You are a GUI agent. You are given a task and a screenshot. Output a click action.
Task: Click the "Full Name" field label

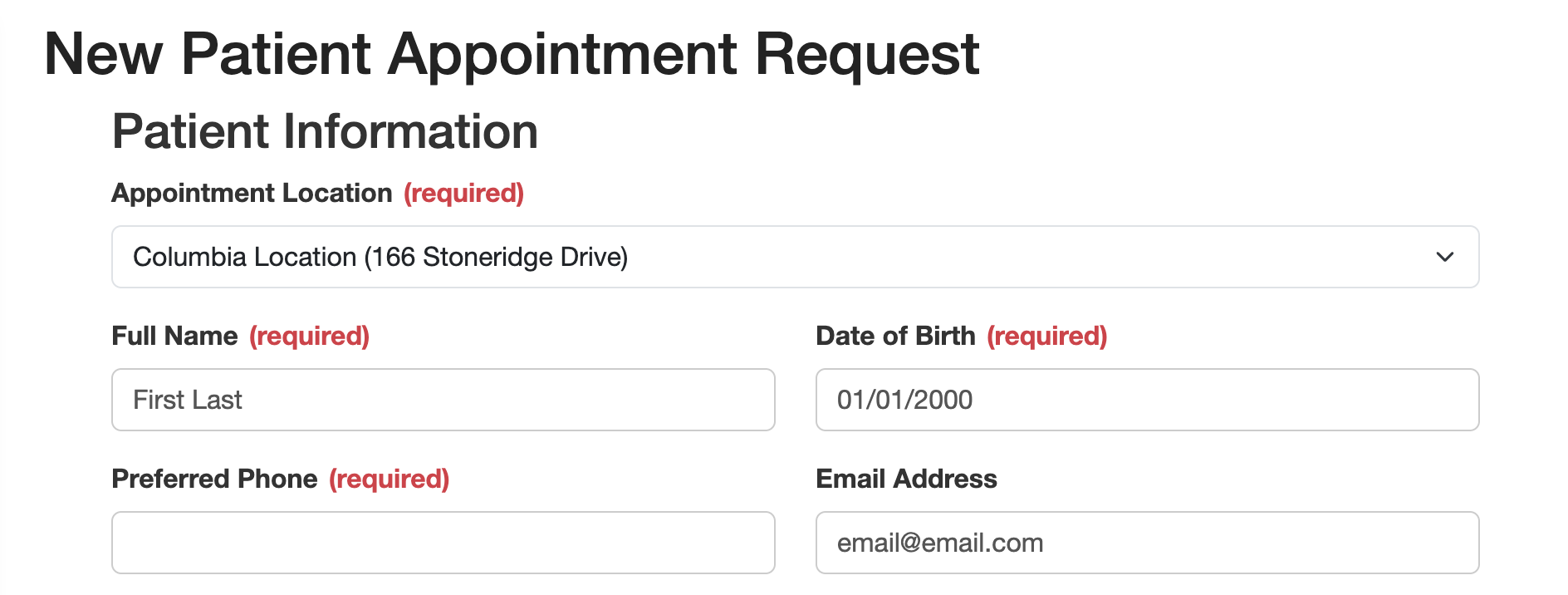point(174,336)
